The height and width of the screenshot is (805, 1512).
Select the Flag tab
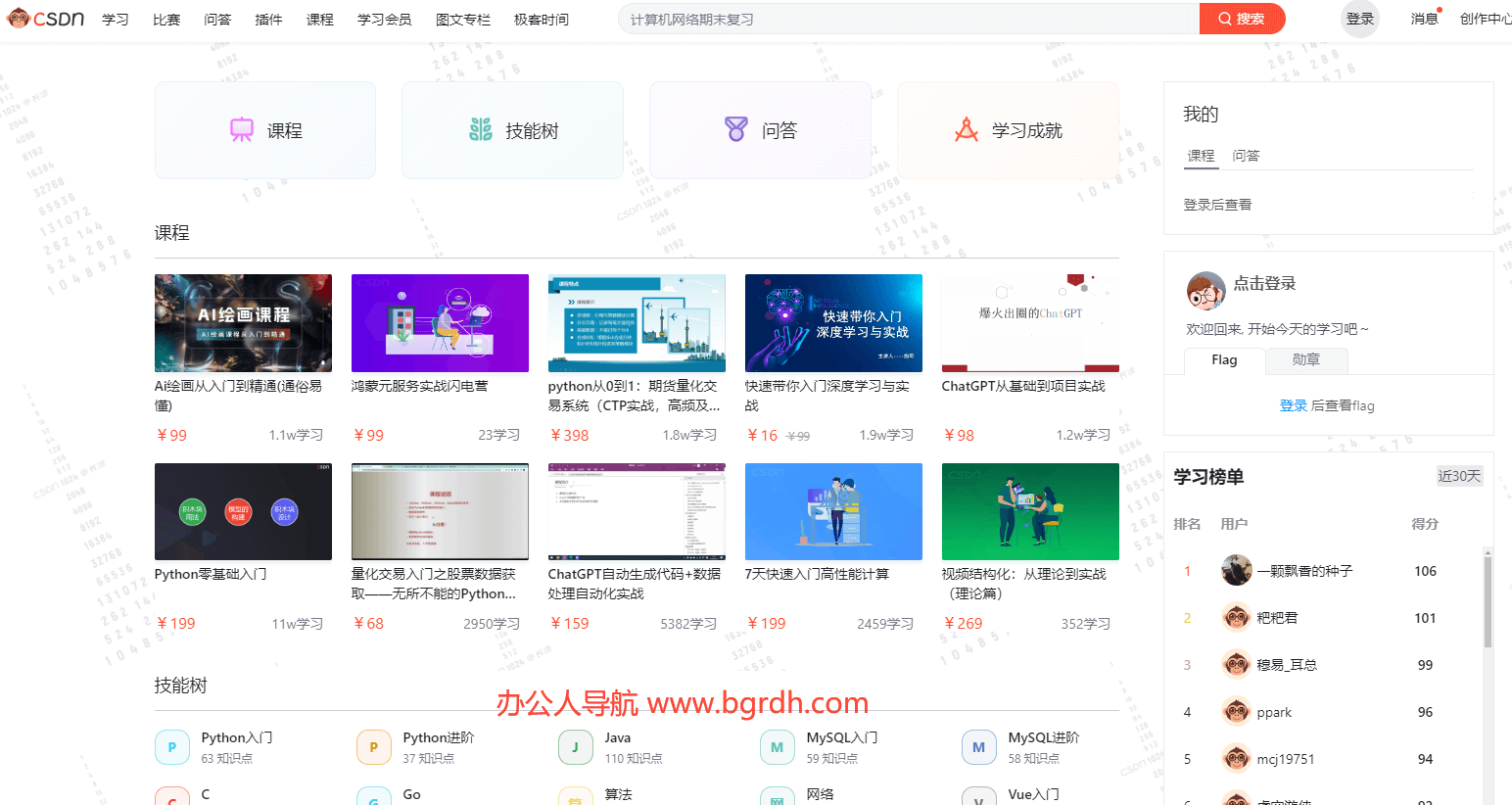[1224, 360]
